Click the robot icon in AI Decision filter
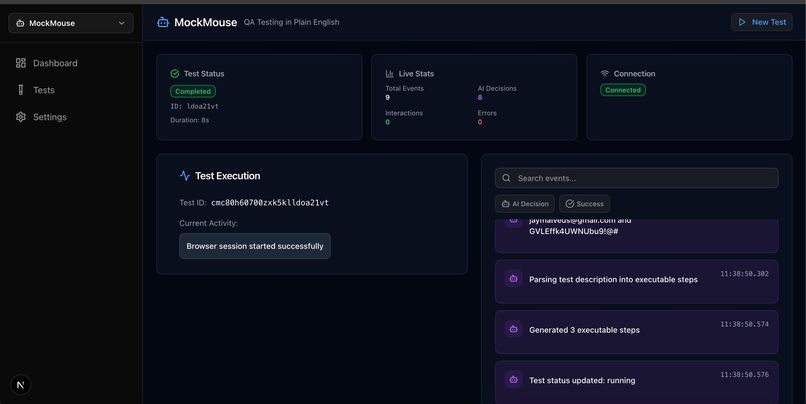This screenshot has height=404, width=806. (505, 204)
